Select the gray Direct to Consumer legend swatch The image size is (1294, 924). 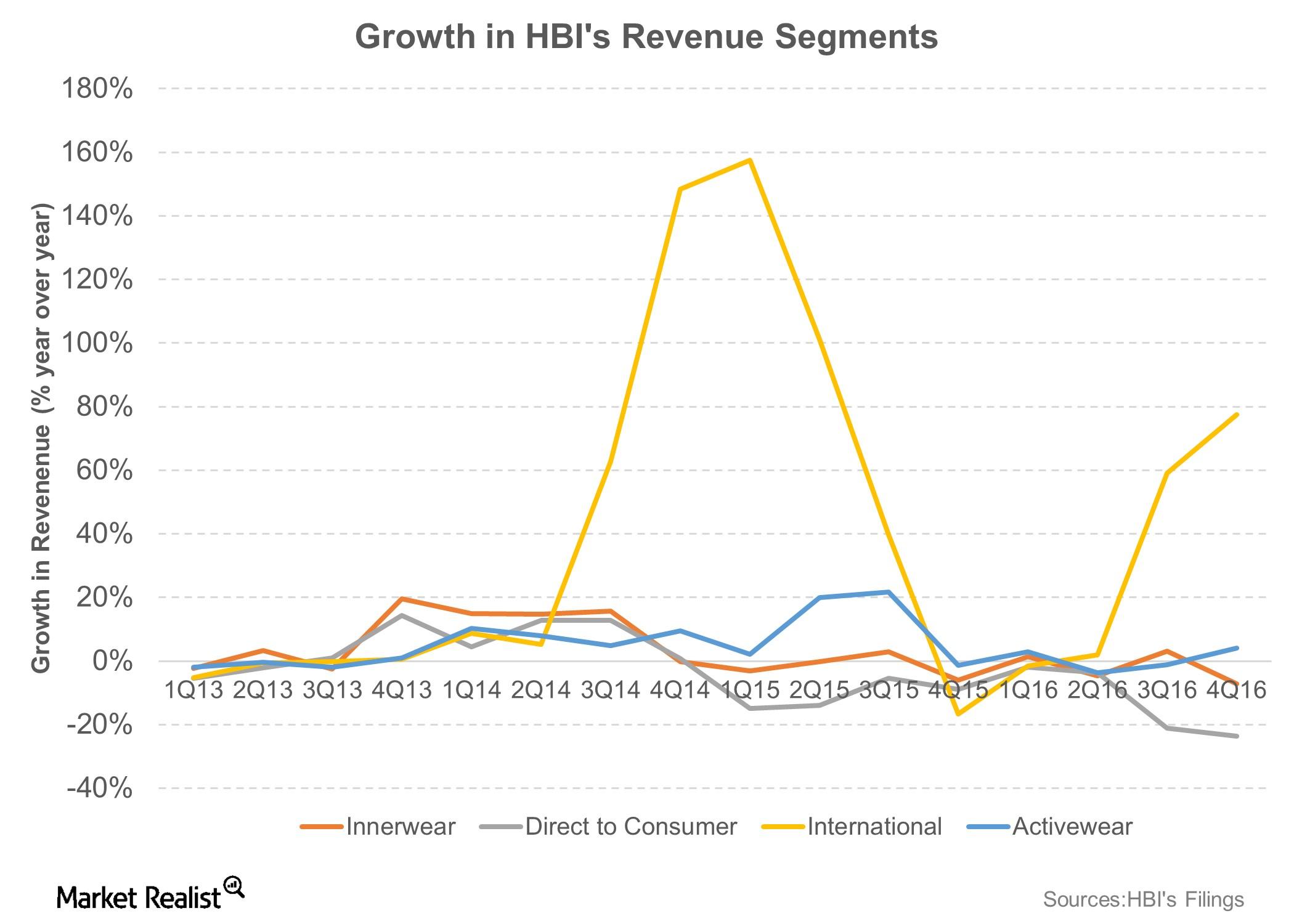(500, 827)
